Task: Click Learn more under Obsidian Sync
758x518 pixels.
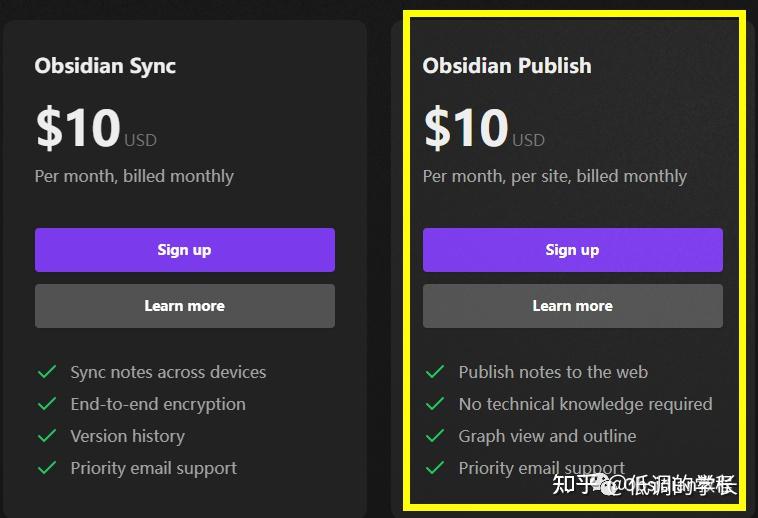Action: click(x=184, y=306)
